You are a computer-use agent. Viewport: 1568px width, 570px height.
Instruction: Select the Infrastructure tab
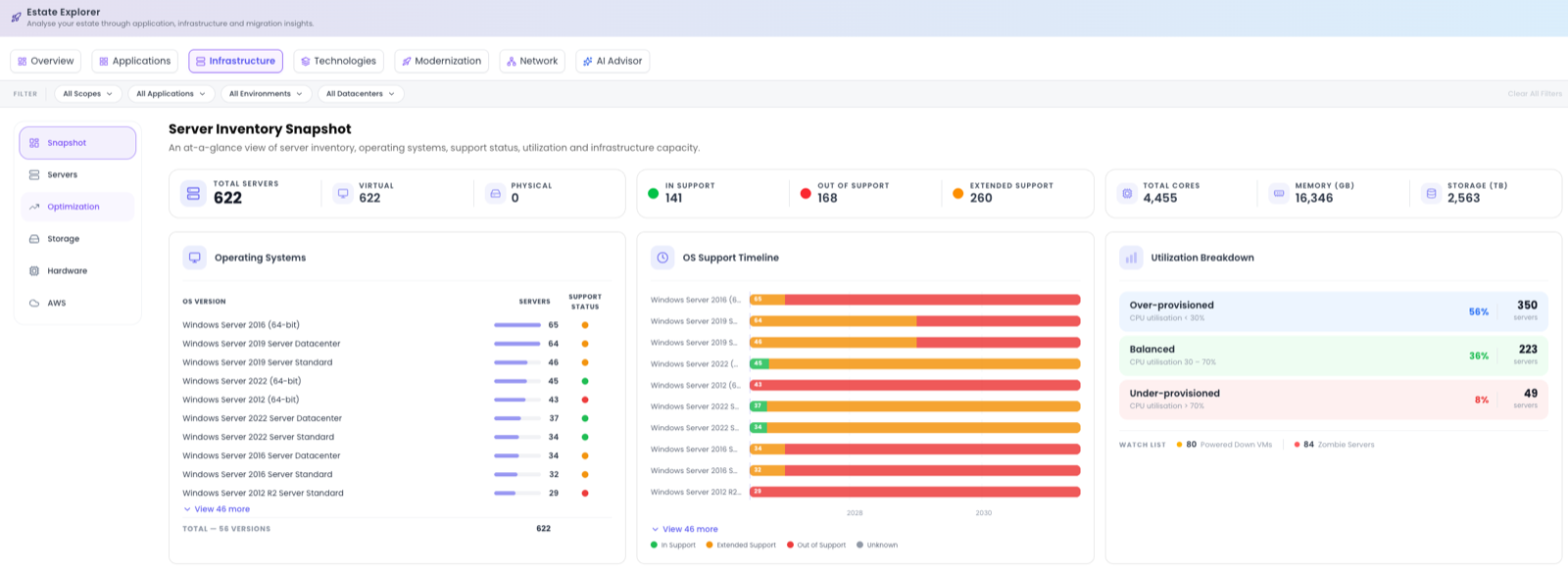pos(235,61)
